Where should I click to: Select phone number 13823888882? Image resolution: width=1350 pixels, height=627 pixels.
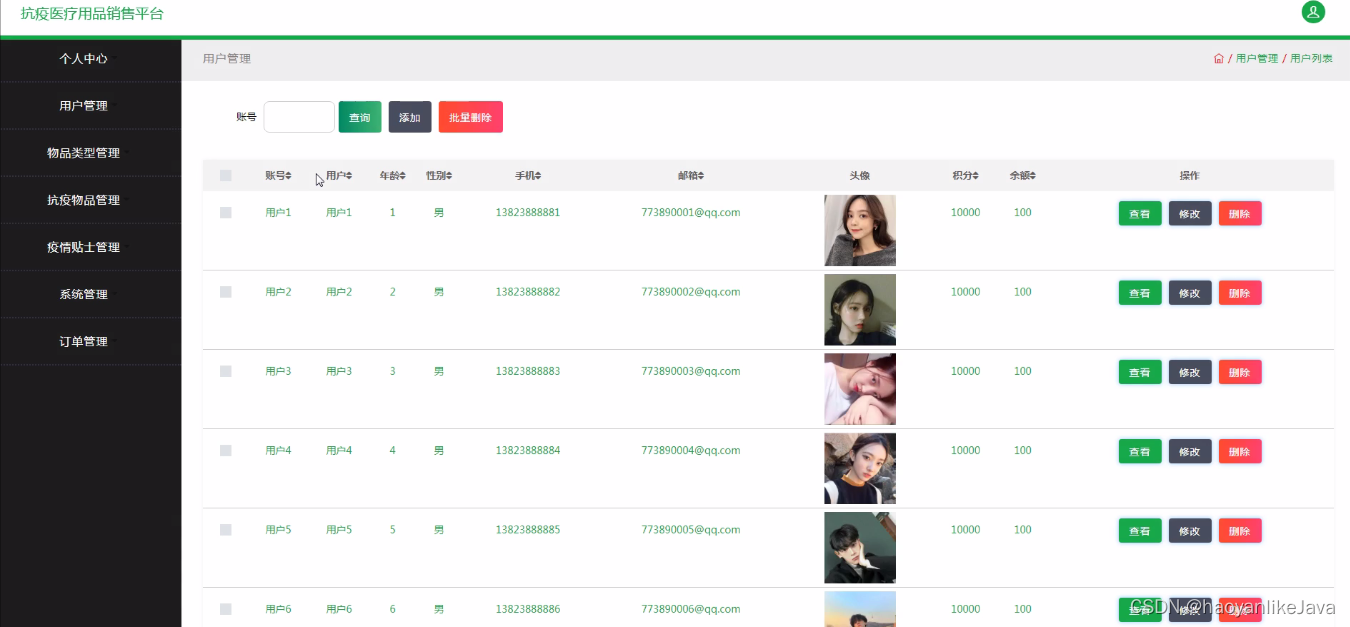coord(528,292)
